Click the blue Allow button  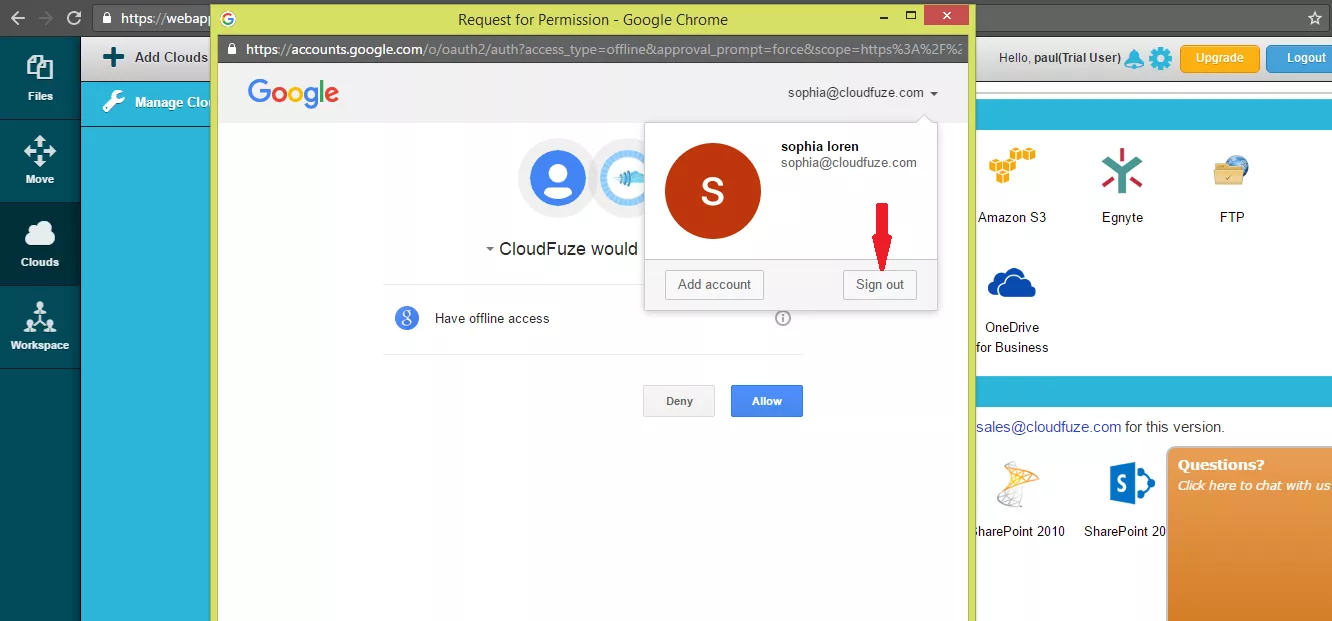(x=767, y=401)
